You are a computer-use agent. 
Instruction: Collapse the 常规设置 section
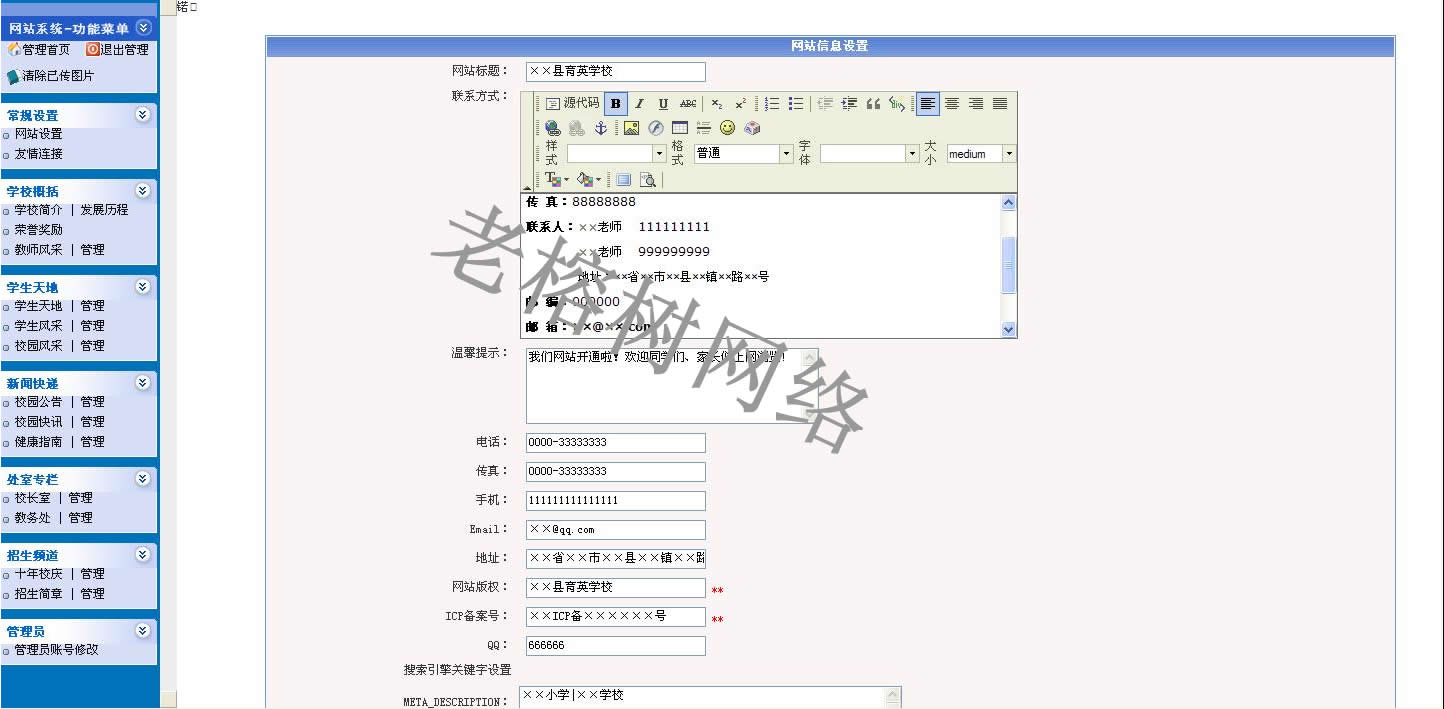pyautogui.click(x=143, y=115)
